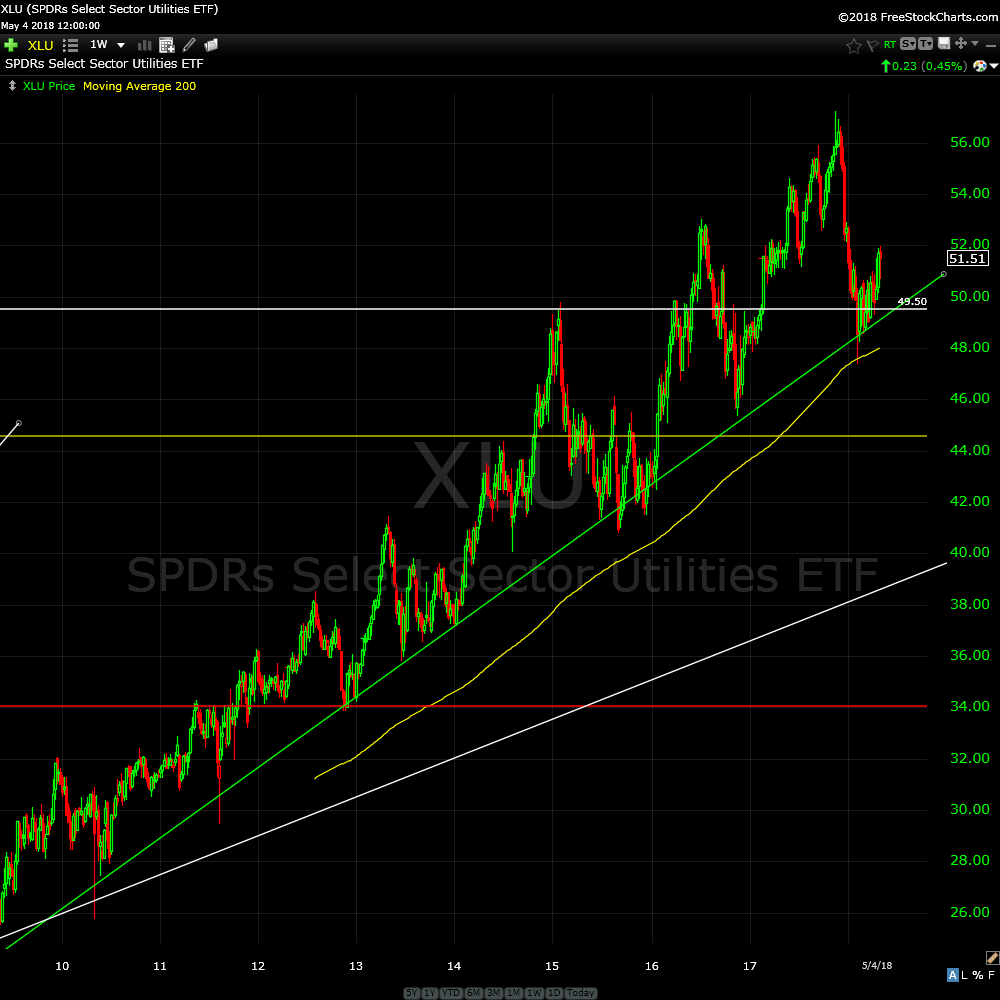Select the pencil drawing tool

[189, 45]
